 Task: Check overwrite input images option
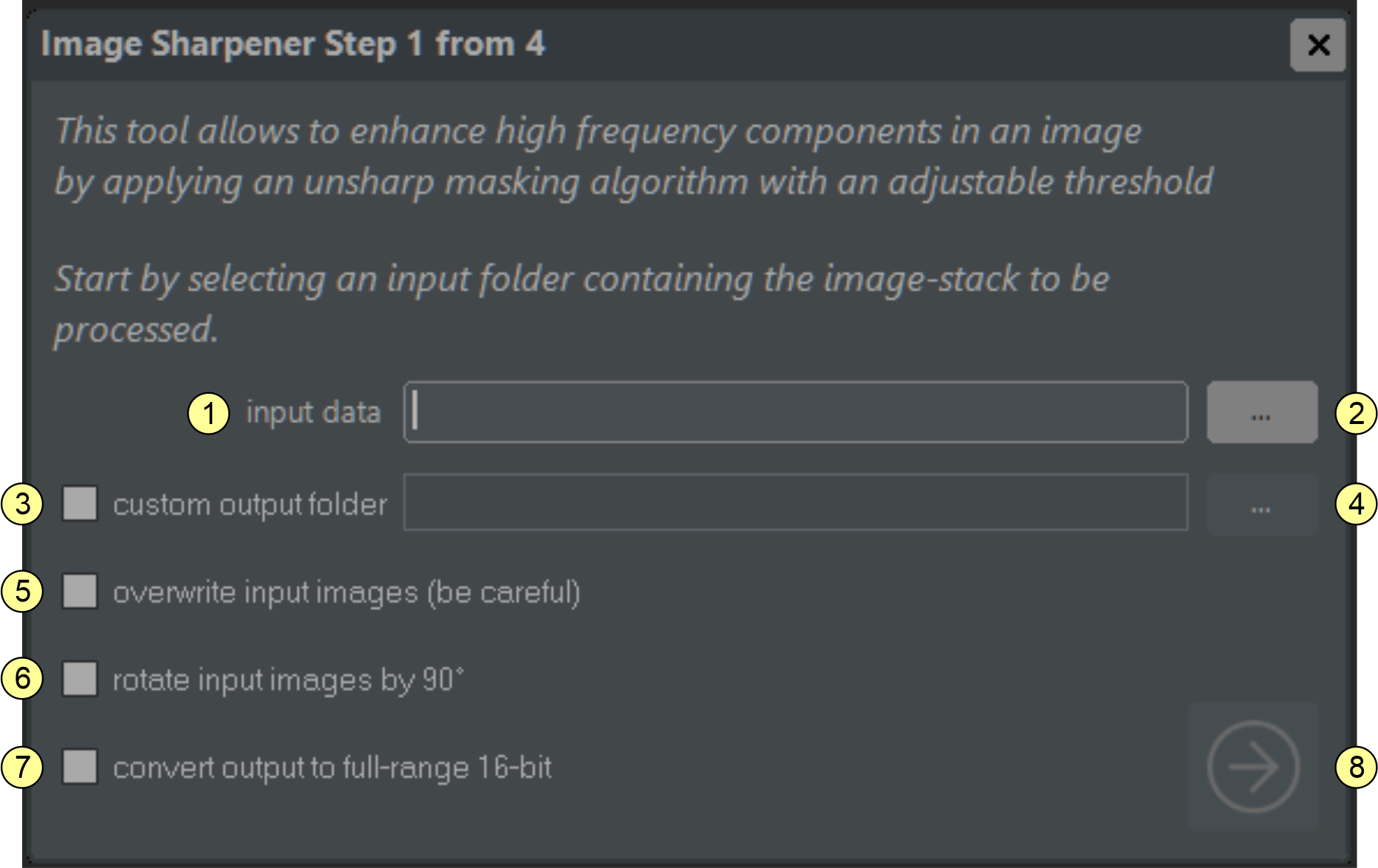tap(80, 592)
